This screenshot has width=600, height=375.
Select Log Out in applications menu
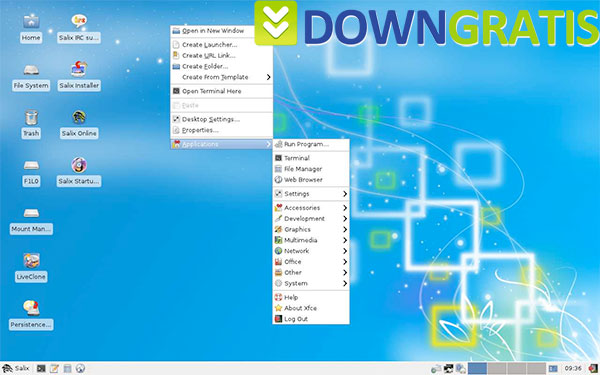coord(311,319)
